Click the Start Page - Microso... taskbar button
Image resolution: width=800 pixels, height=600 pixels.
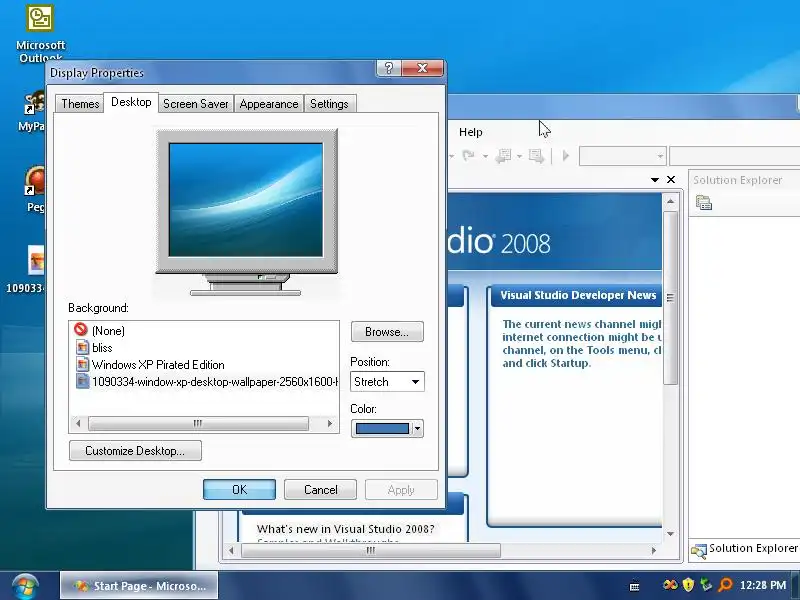point(139,586)
